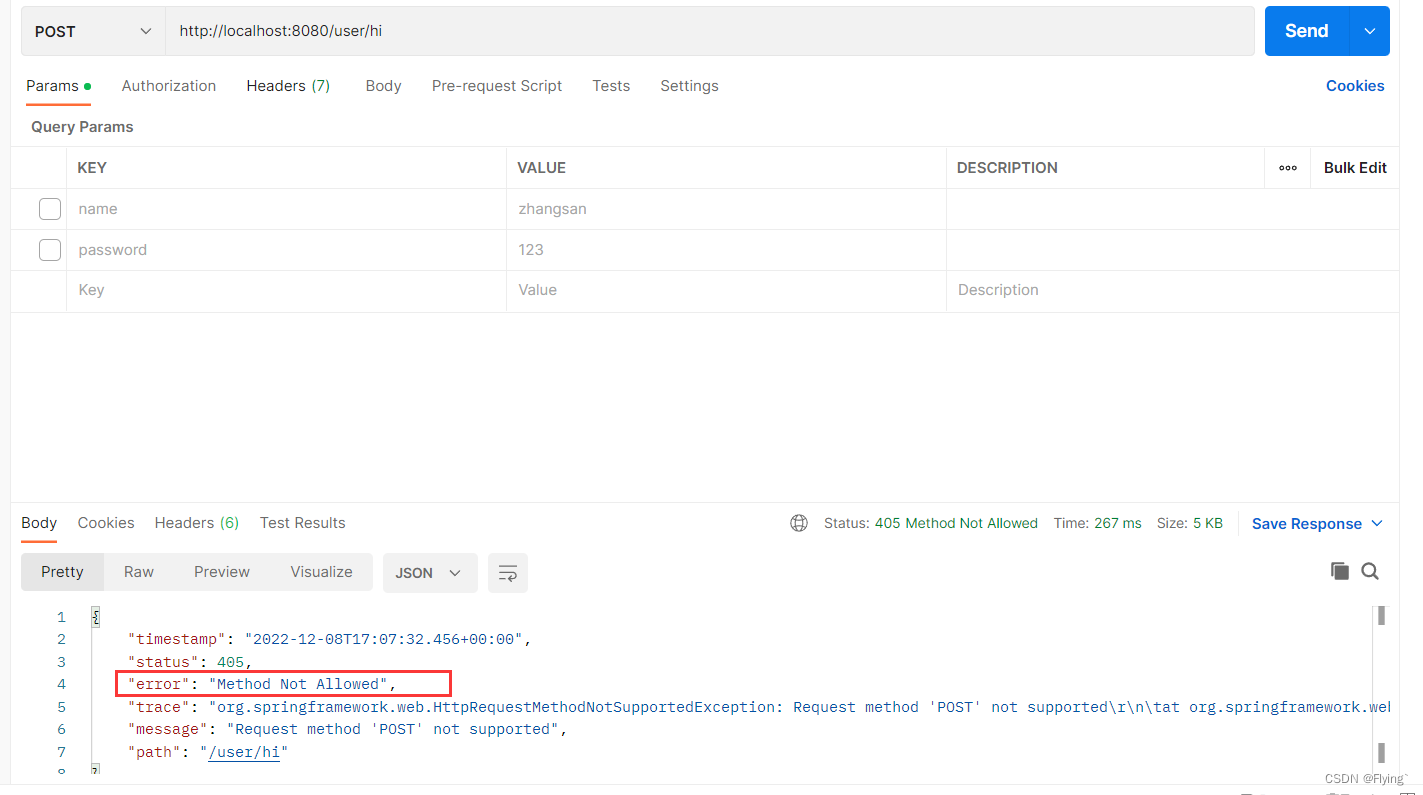
Task: Open the response Headers (6) tab
Action: [x=197, y=523]
